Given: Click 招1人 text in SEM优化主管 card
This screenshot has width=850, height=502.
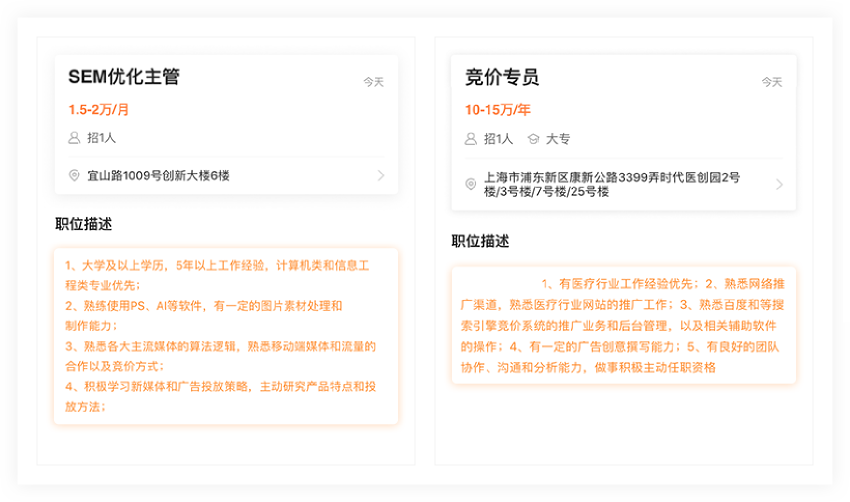Looking at the screenshot, I should coord(101,138).
